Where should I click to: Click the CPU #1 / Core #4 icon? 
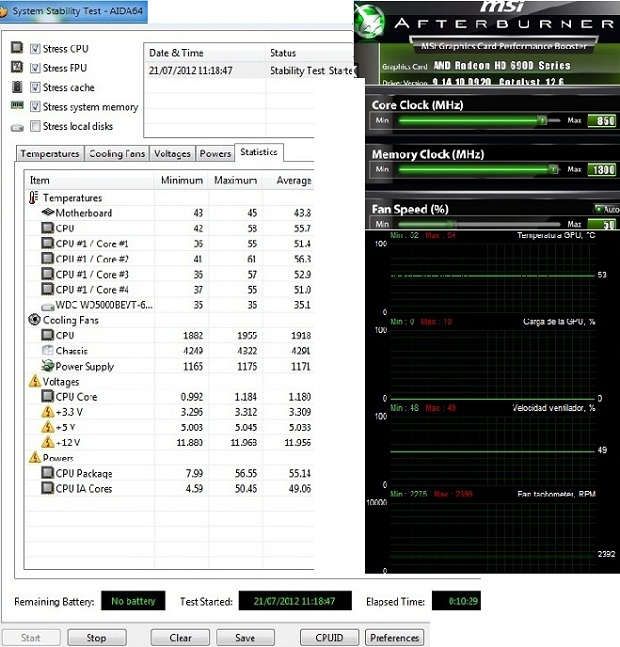click(48, 289)
